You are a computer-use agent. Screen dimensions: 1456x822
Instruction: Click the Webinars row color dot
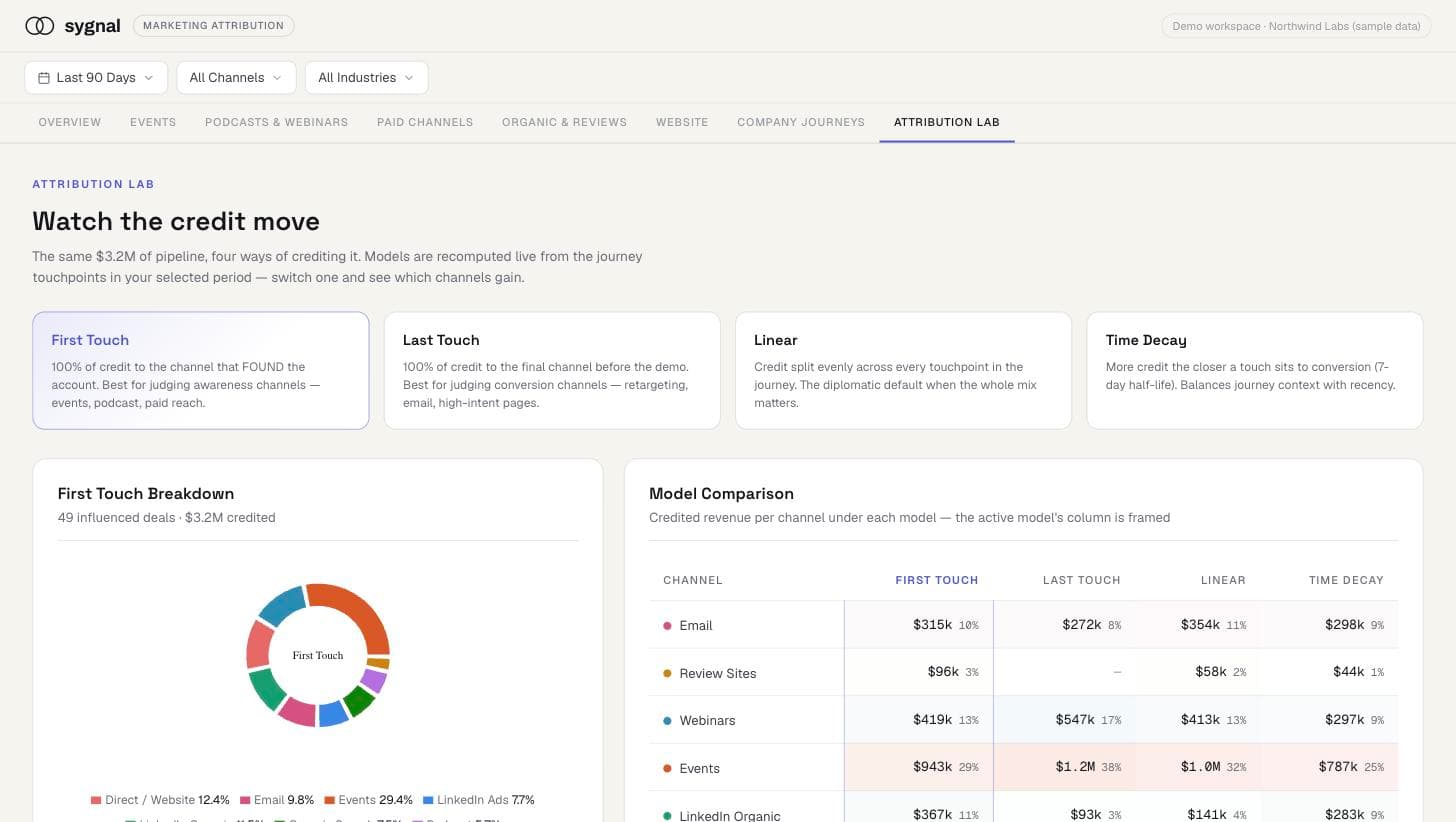click(667, 721)
